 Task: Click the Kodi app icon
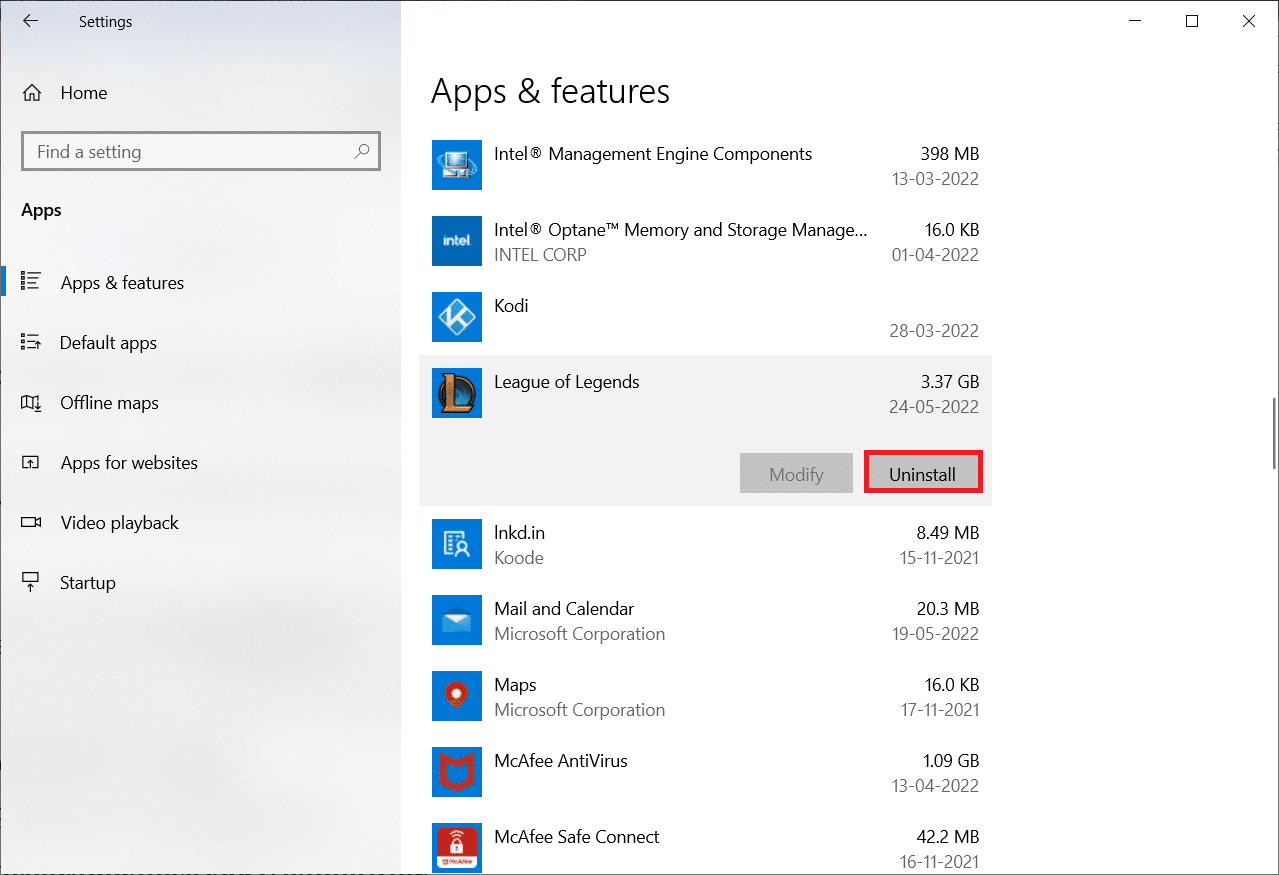click(457, 317)
